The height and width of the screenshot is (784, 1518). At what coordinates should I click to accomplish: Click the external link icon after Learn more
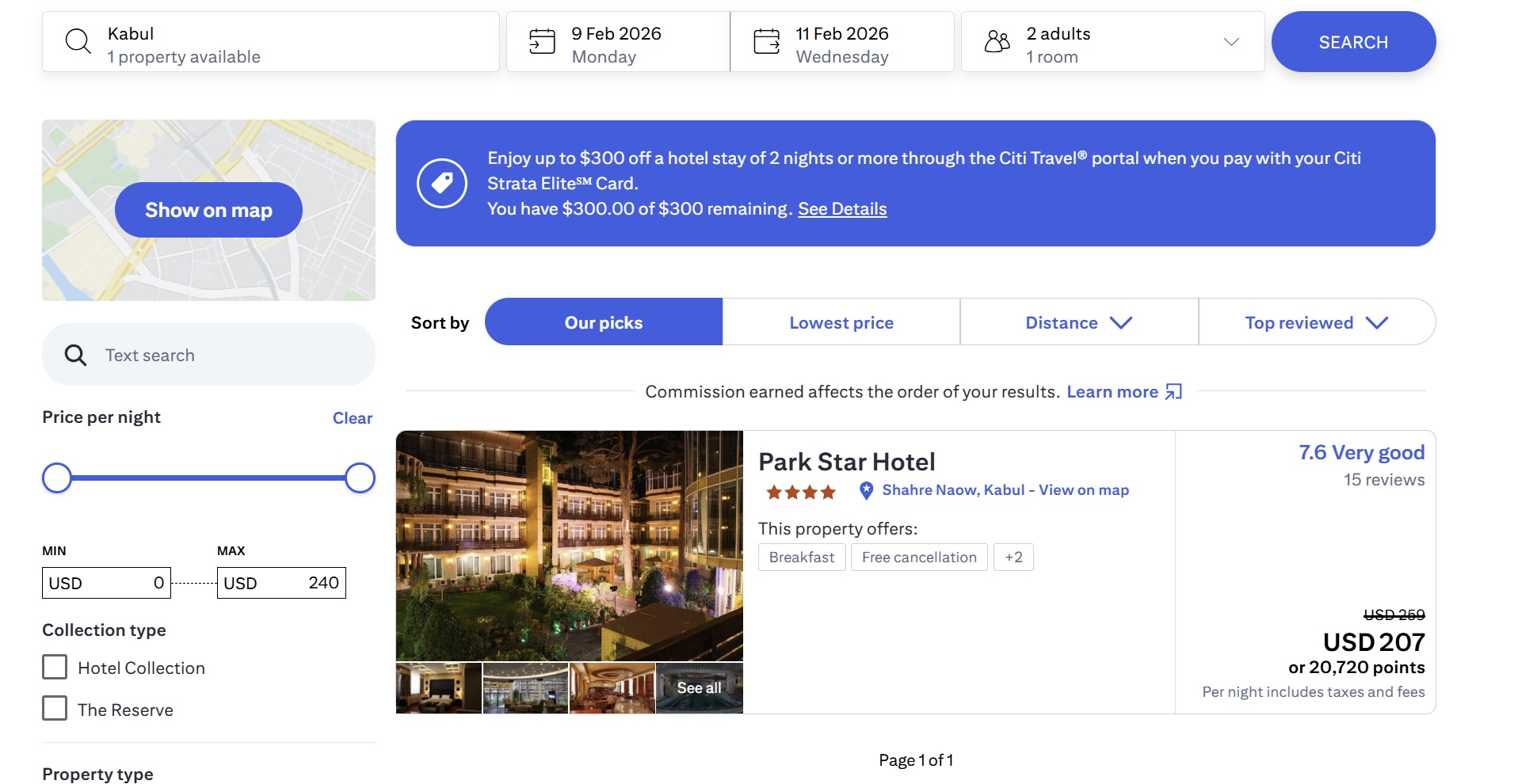(1173, 392)
